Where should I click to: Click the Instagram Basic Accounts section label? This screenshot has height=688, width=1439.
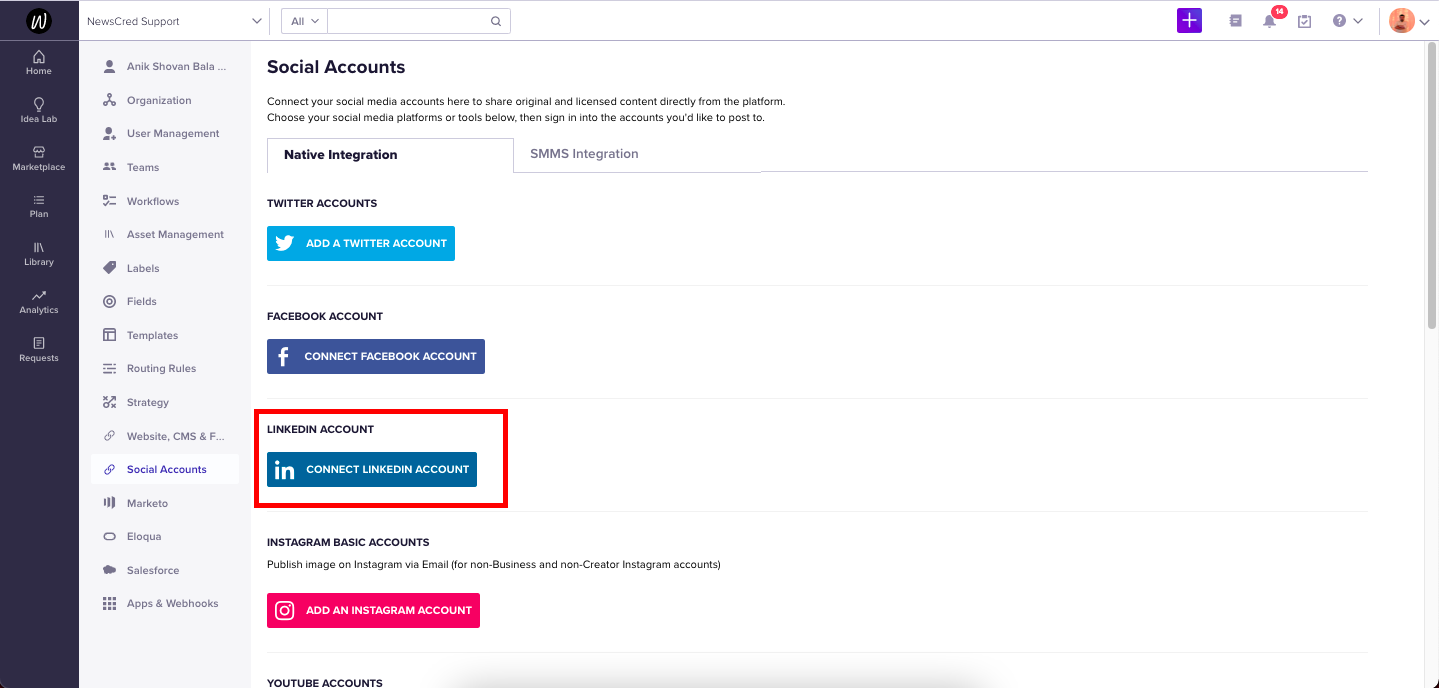coord(348,542)
